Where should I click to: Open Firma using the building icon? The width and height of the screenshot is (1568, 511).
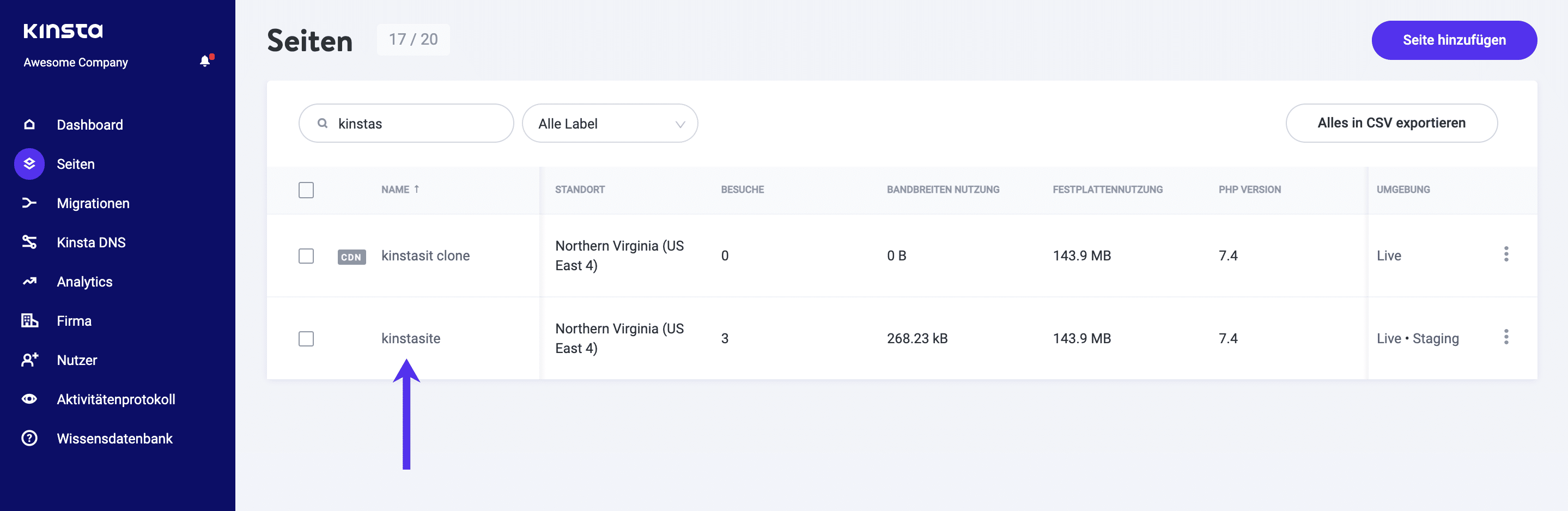coord(29,320)
